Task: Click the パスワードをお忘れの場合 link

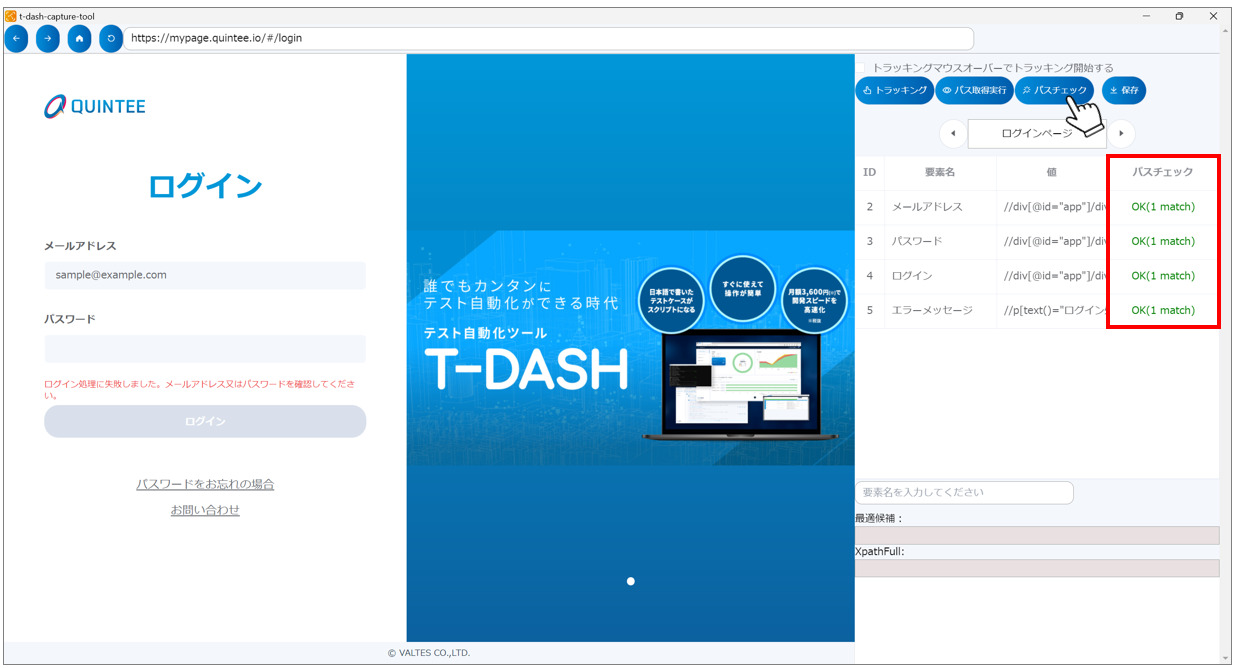Action: (x=205, y=484)
